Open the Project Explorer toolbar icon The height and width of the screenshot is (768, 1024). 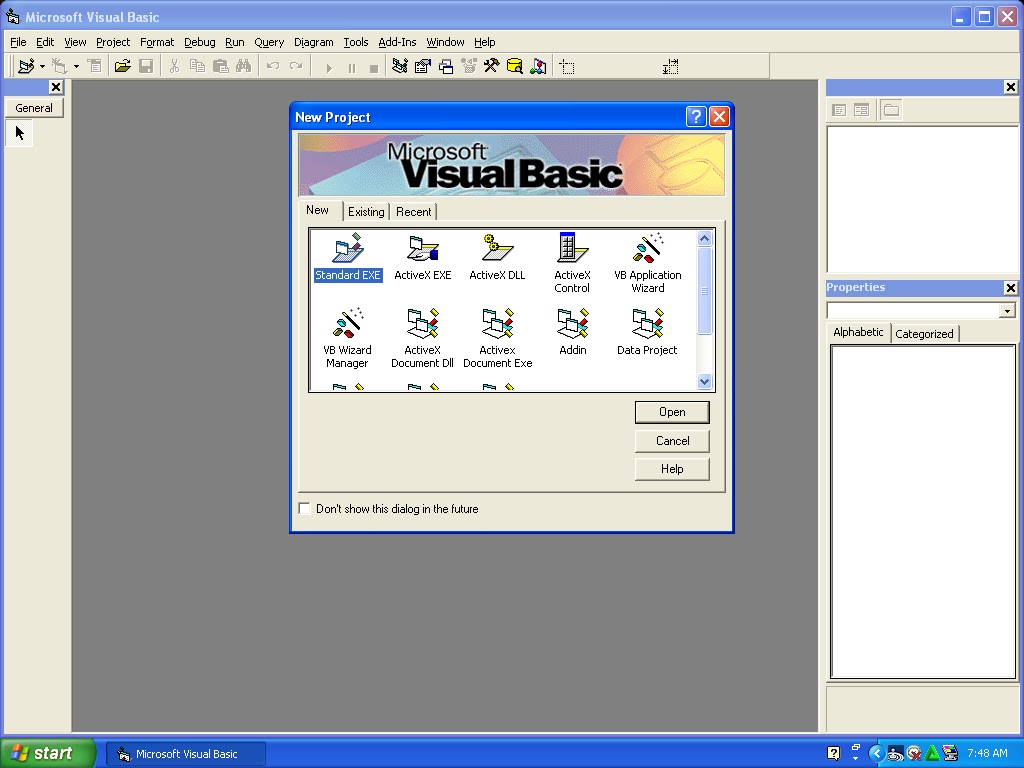[x=400, y=66]
